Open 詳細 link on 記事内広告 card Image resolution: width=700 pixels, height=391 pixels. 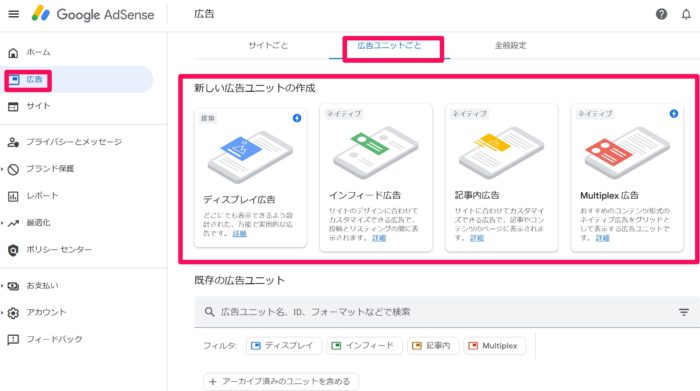click(477, 238)
